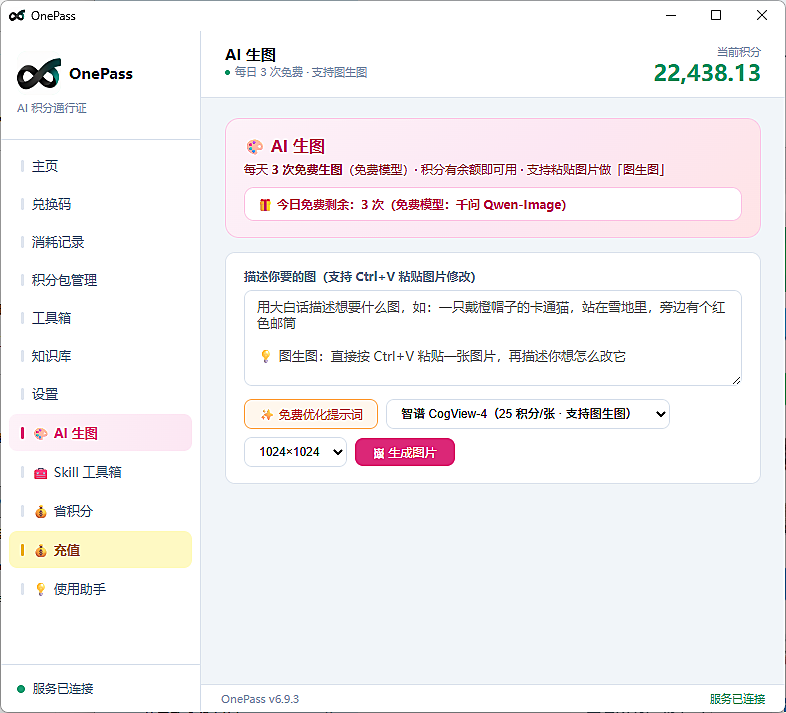This screenshot has width=786, height=713.
Task: Close the OnePass window
Action: 761,16
